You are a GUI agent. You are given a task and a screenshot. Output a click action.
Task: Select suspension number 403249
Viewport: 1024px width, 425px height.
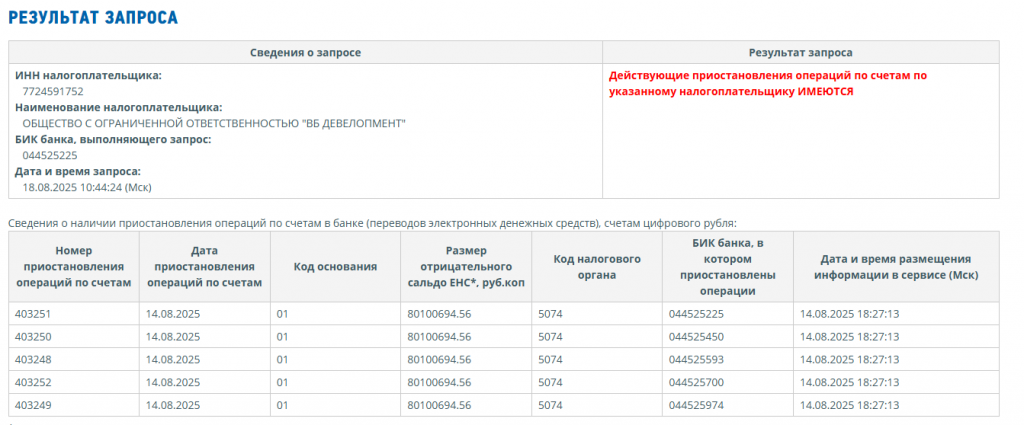(33, 405)
